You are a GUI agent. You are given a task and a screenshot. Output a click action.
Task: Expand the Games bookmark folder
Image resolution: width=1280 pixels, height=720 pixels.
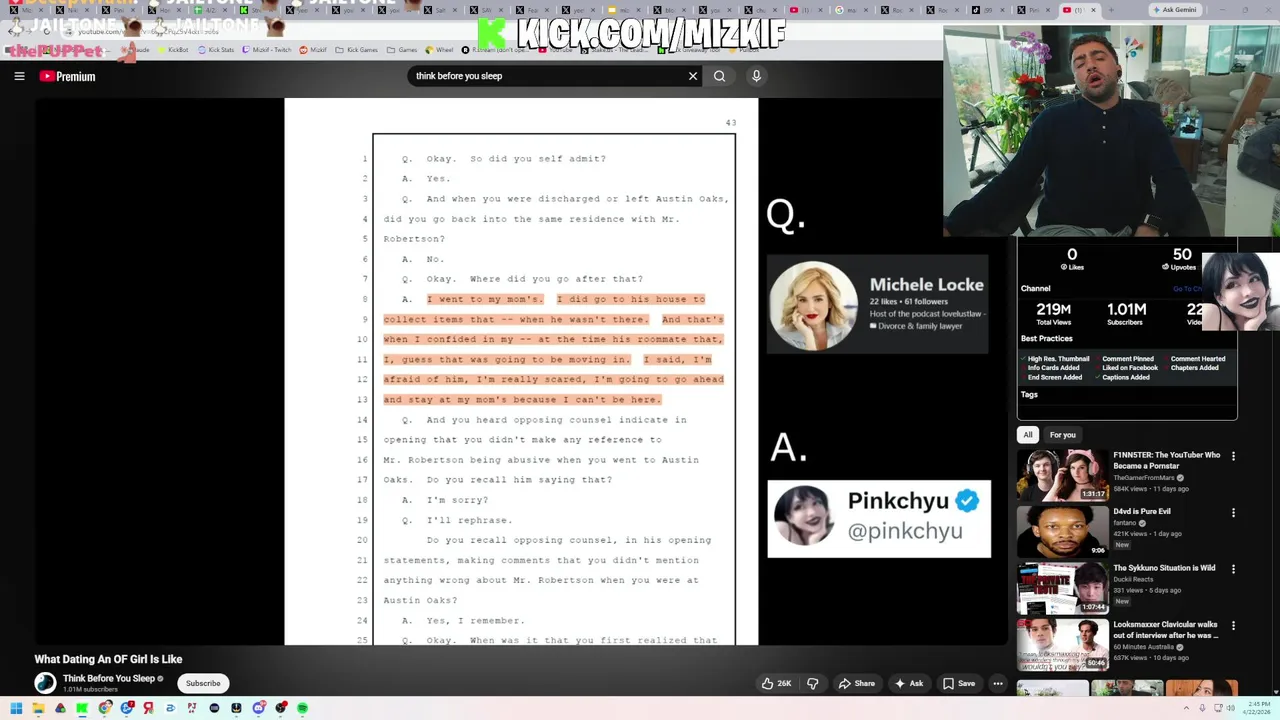403,50
